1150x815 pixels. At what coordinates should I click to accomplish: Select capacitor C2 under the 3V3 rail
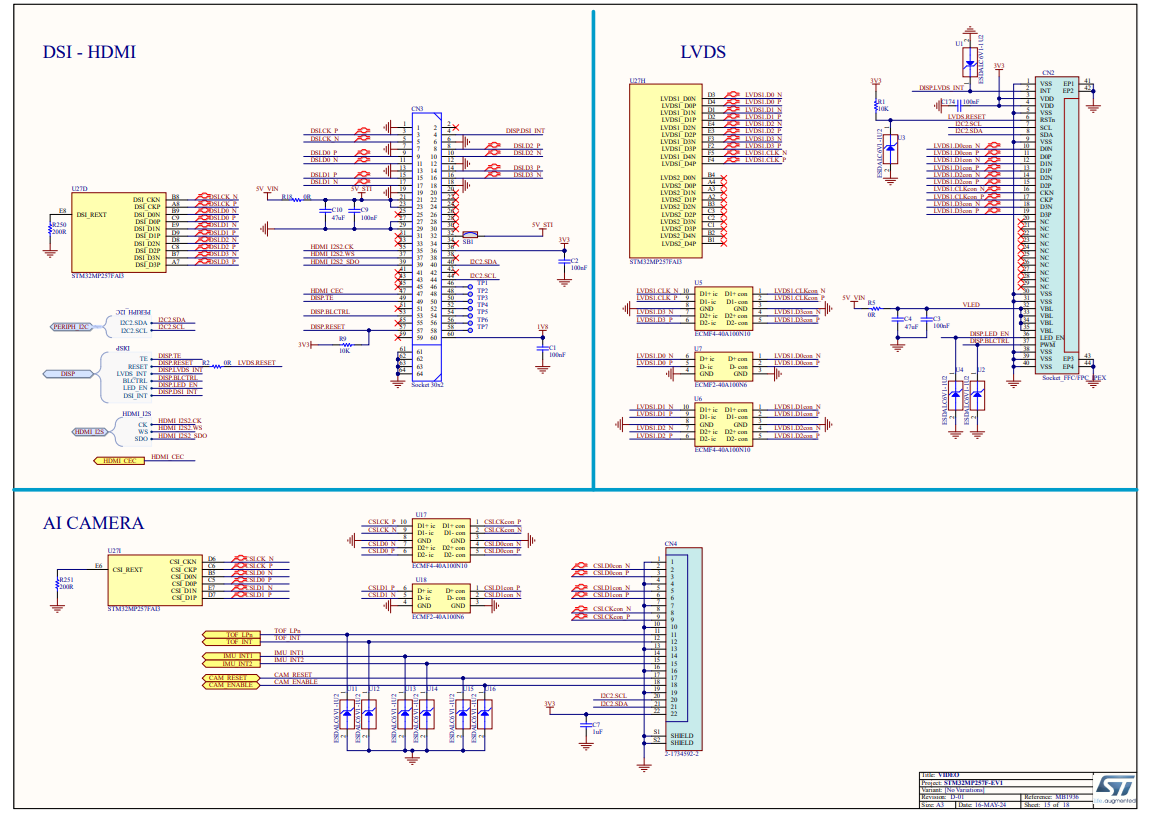coord(564,261)
